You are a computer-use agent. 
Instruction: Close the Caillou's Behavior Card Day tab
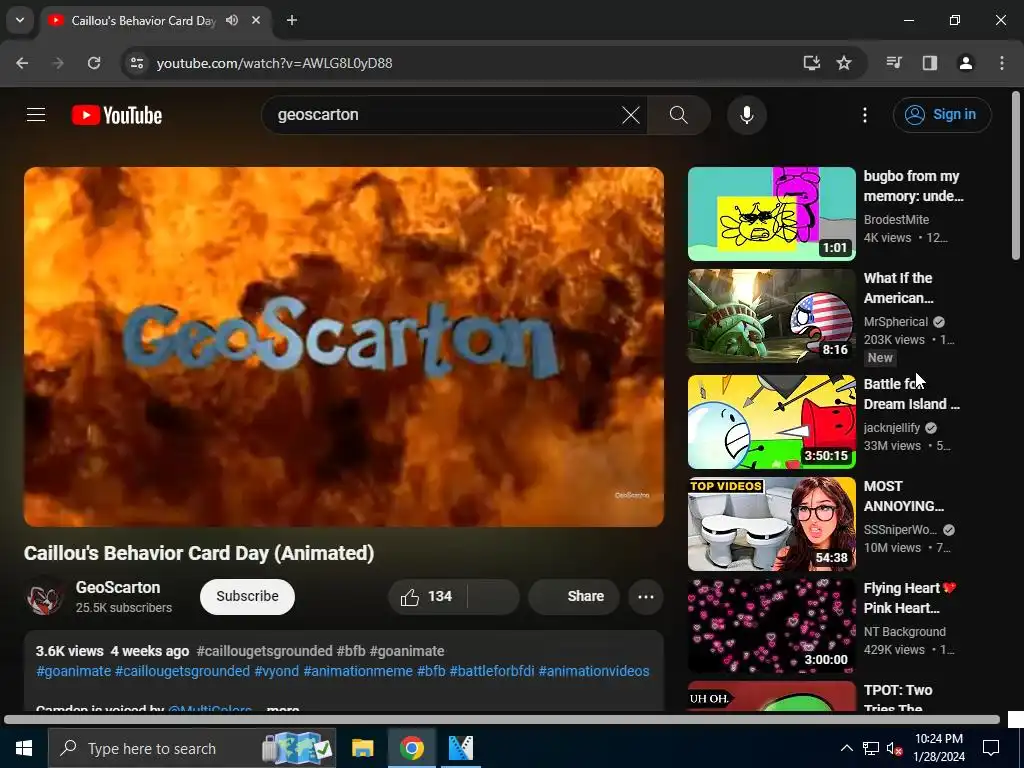click(x=256, y=20)
